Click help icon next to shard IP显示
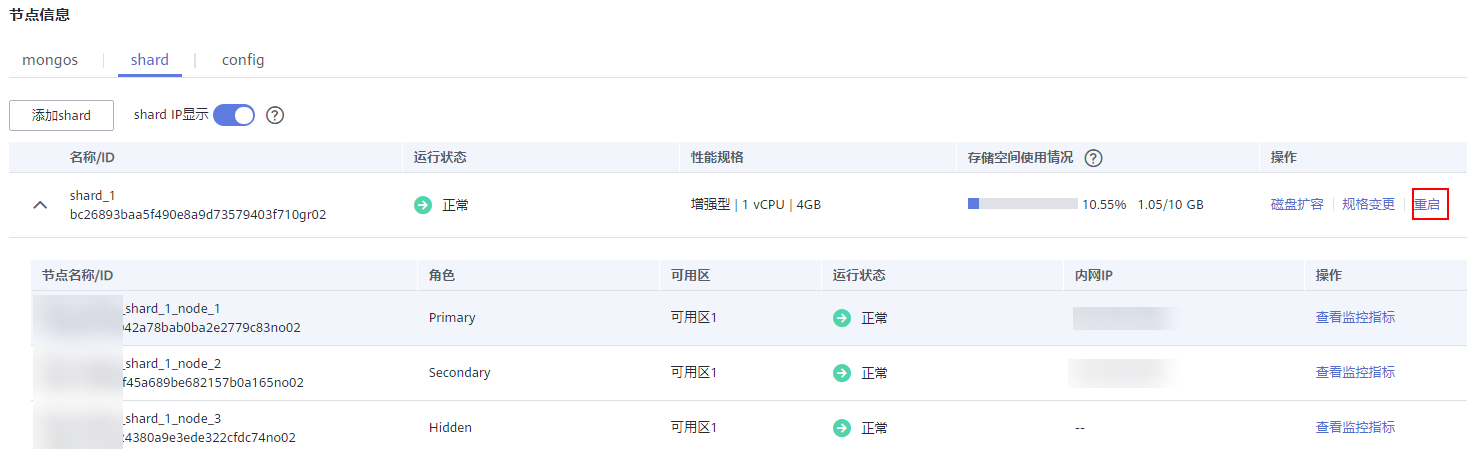 [x=275, y=115]
